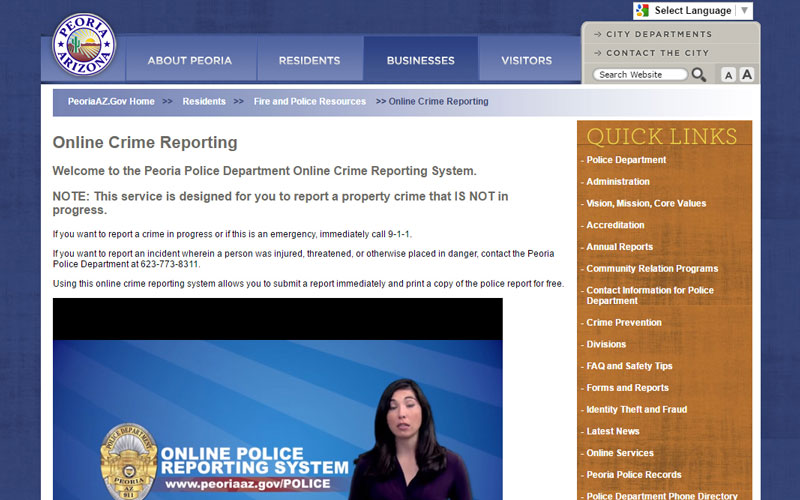Click the Quick Links heading
This screenshot has height=500, width=800.
tap(662, 137)
